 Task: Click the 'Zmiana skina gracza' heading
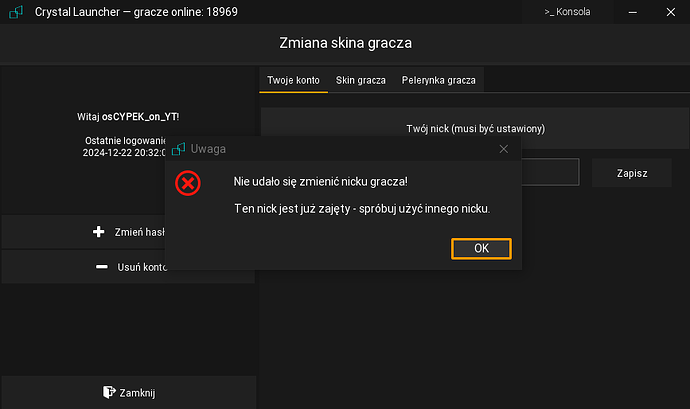[x=344, y=43]
